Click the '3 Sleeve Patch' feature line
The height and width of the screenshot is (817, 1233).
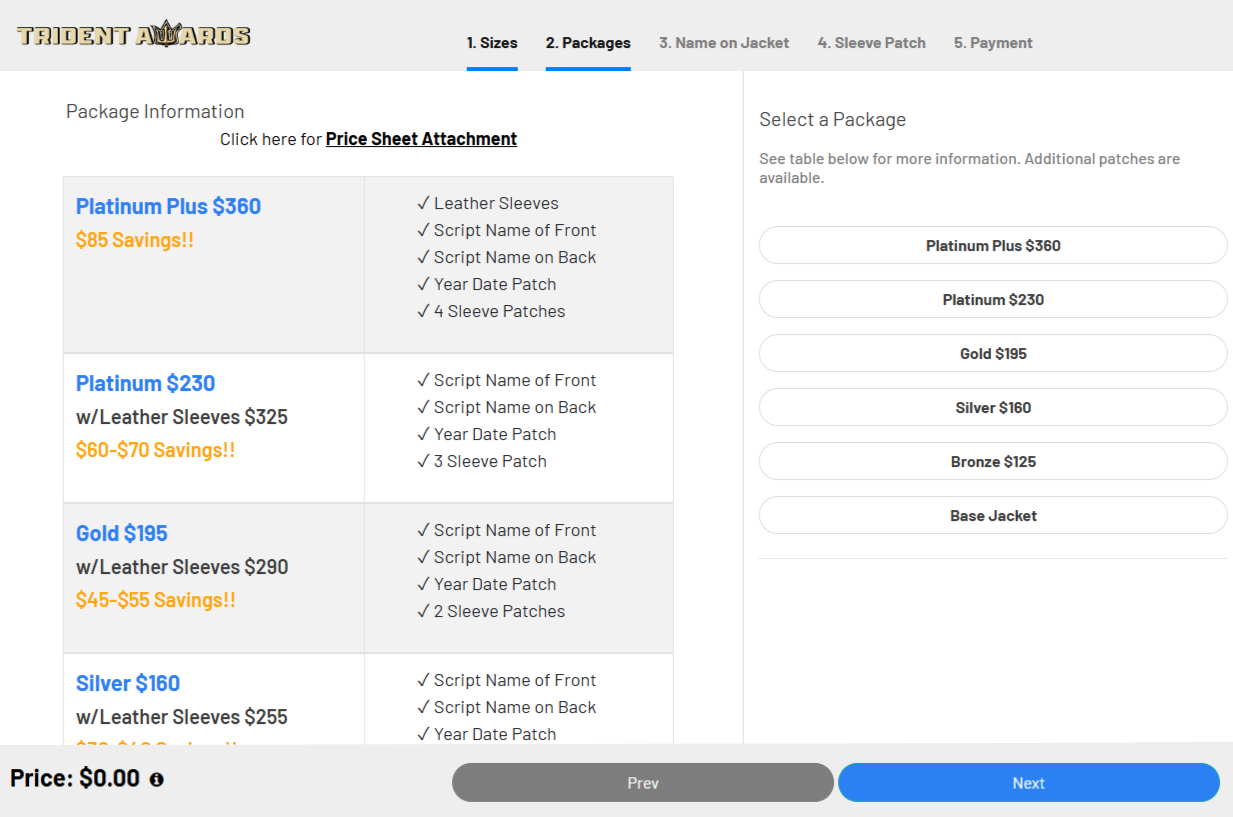pyautogui.click(x=482, y=461)
